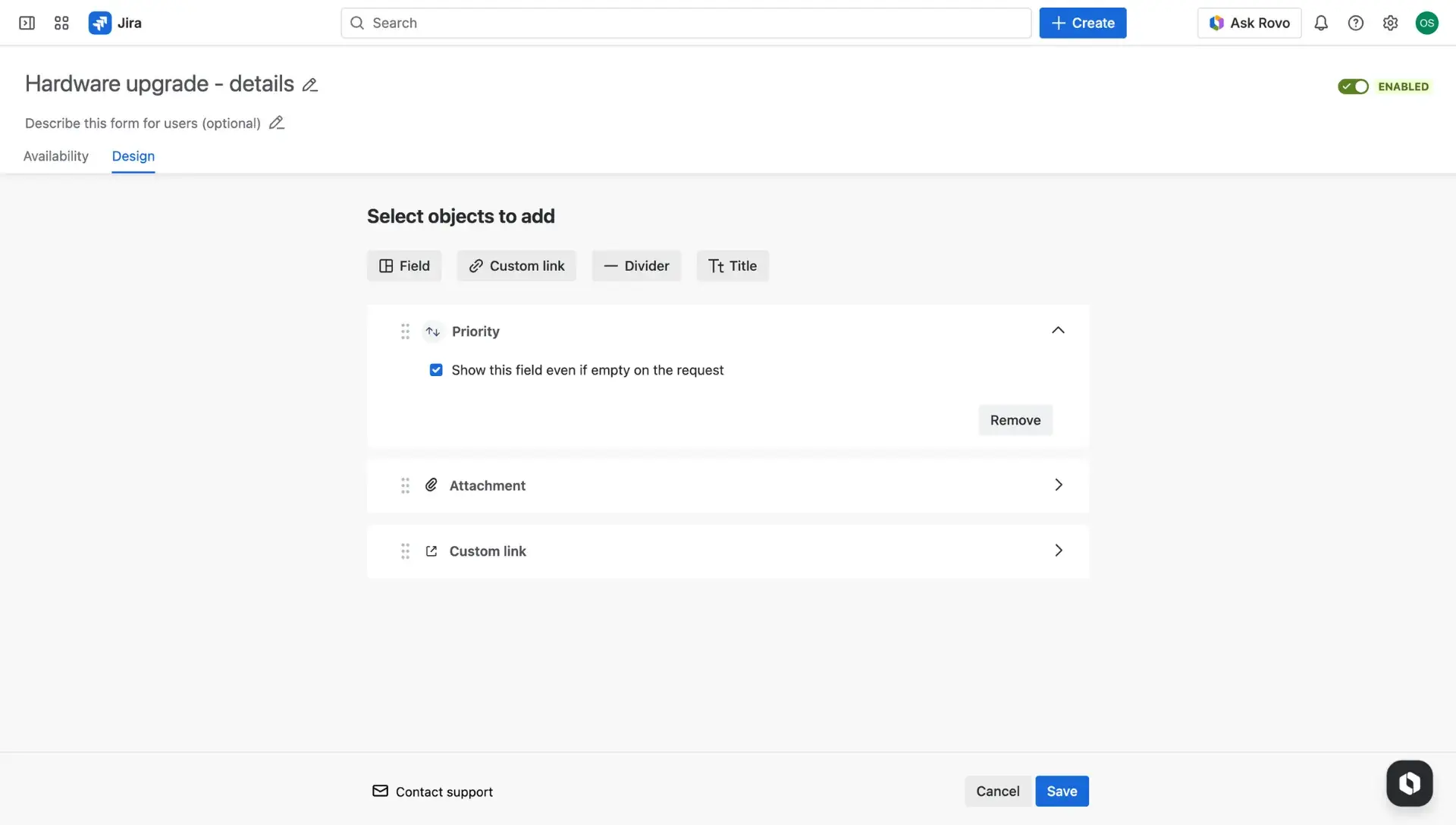Click inside the Search field
The height and width of the screenshot is (825, 1456).
682,23
